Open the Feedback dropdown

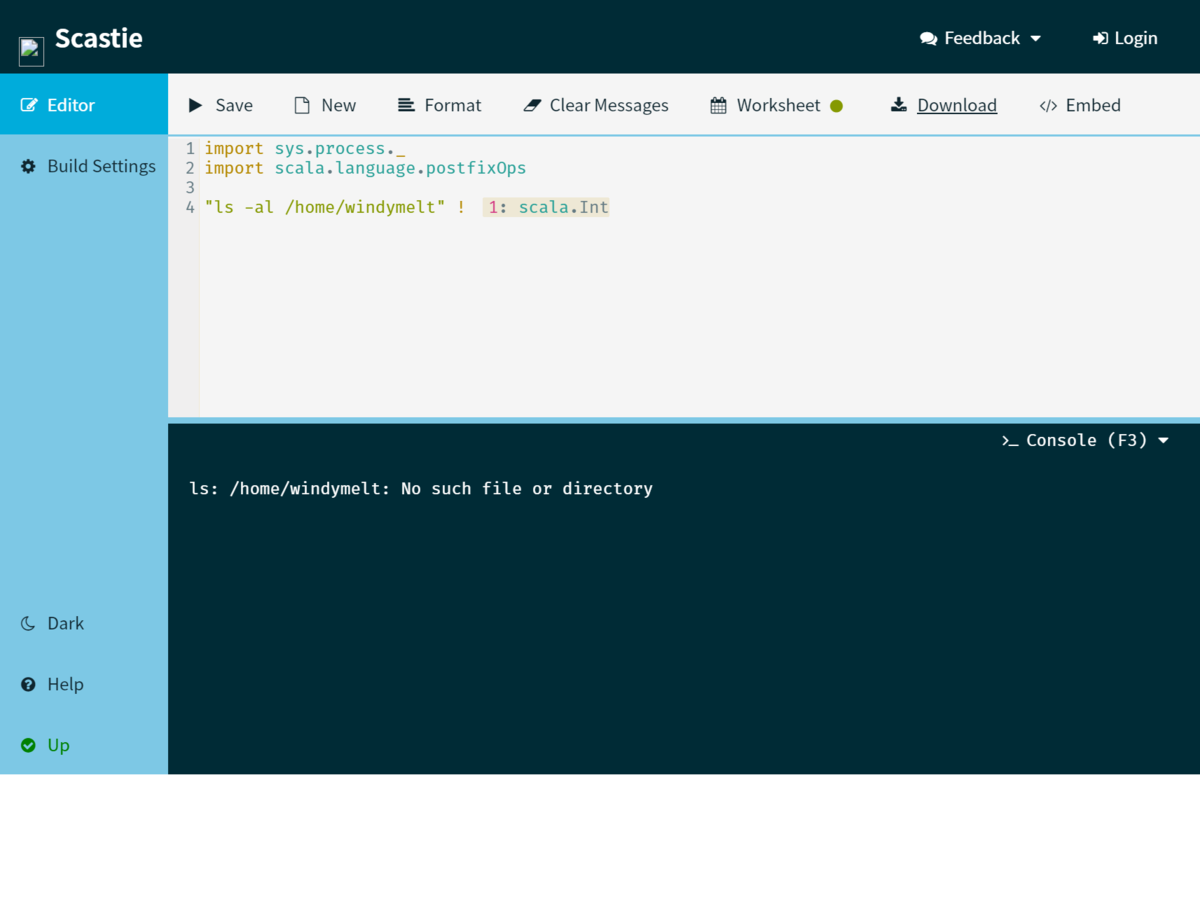pyautogui.click(x=980, y=37)
